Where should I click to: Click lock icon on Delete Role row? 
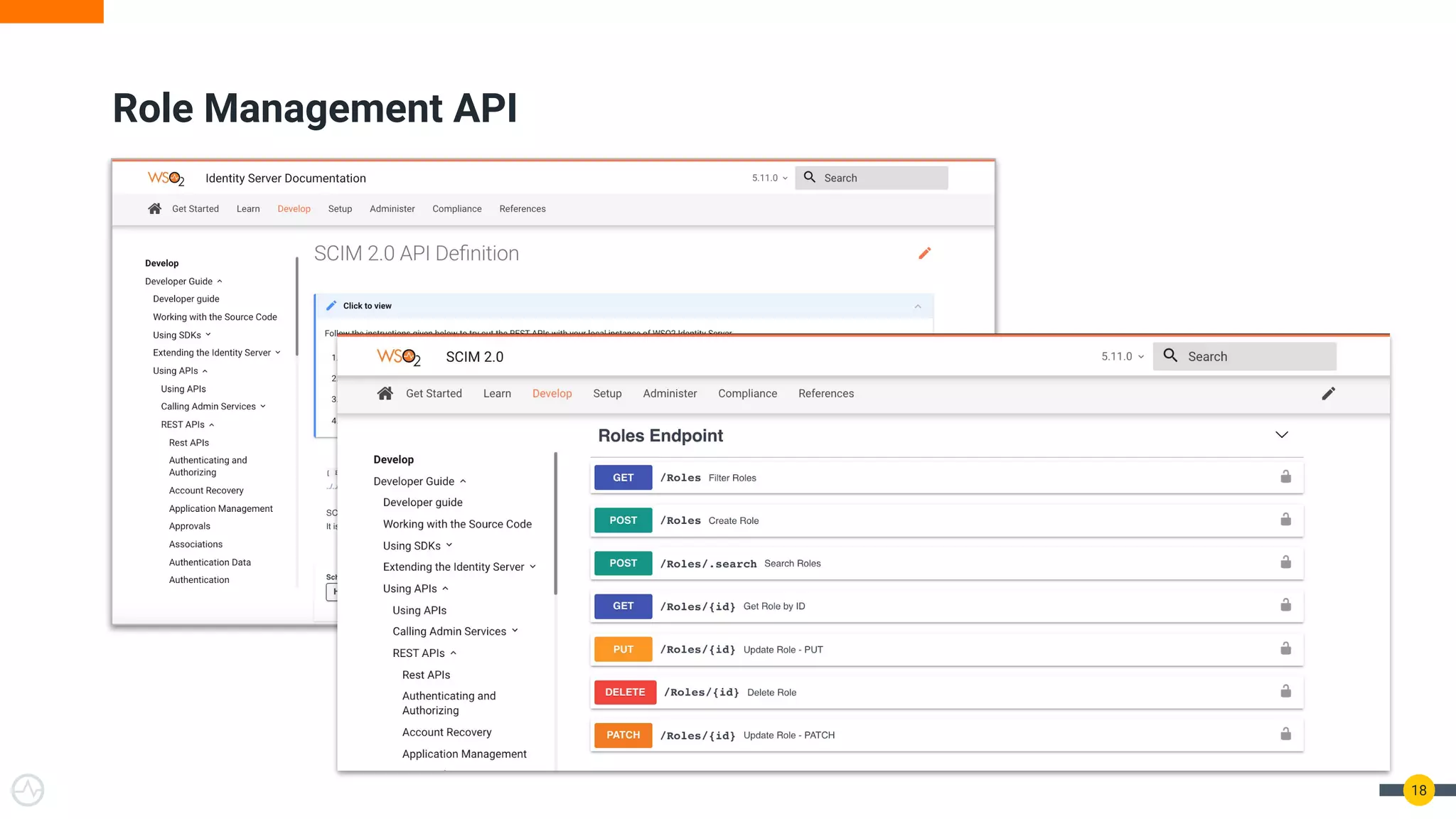(1285, 691)
